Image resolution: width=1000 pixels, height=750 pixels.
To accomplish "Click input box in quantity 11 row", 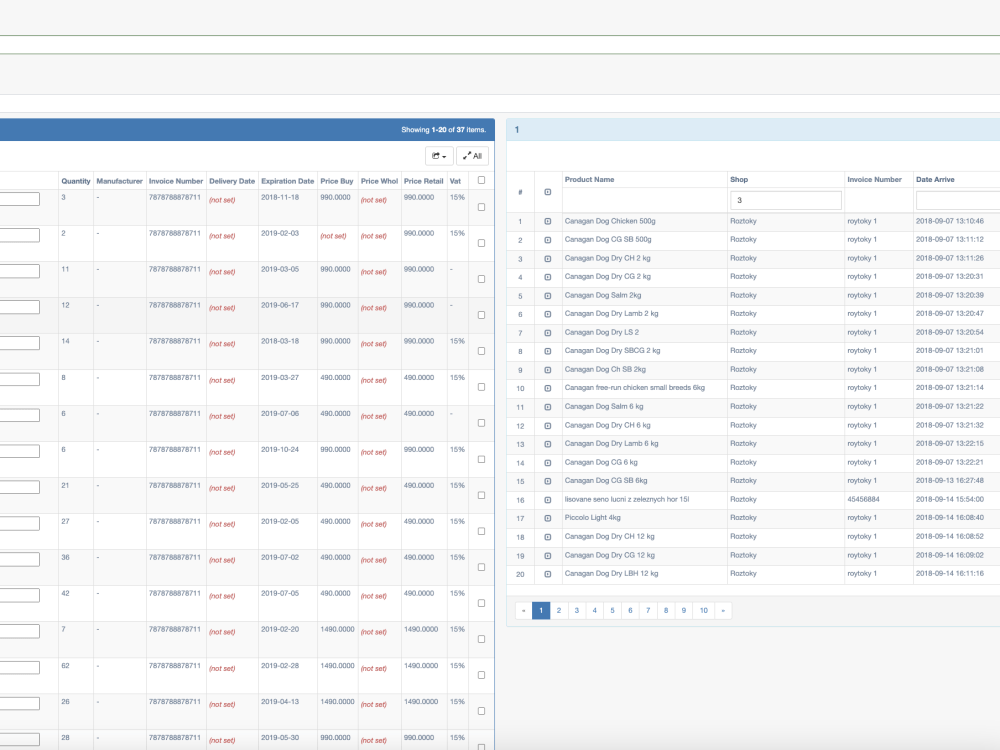I will (x=19, y=271).
